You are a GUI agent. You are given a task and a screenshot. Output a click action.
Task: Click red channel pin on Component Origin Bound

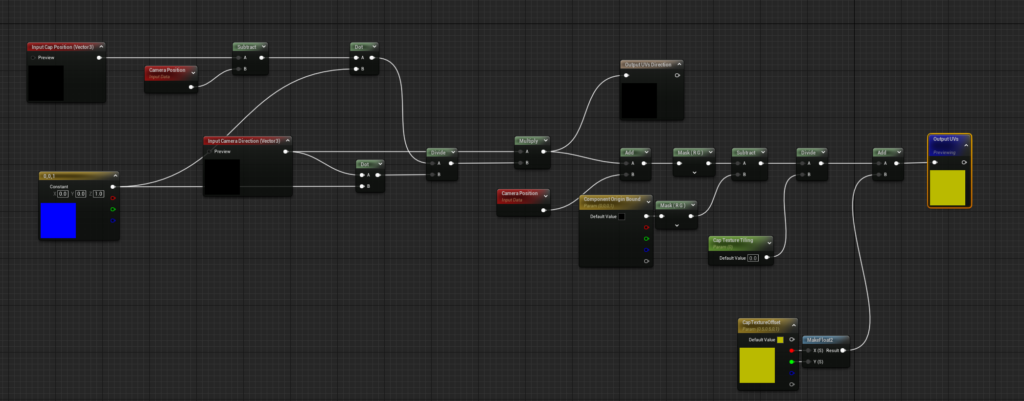(647, 227)
